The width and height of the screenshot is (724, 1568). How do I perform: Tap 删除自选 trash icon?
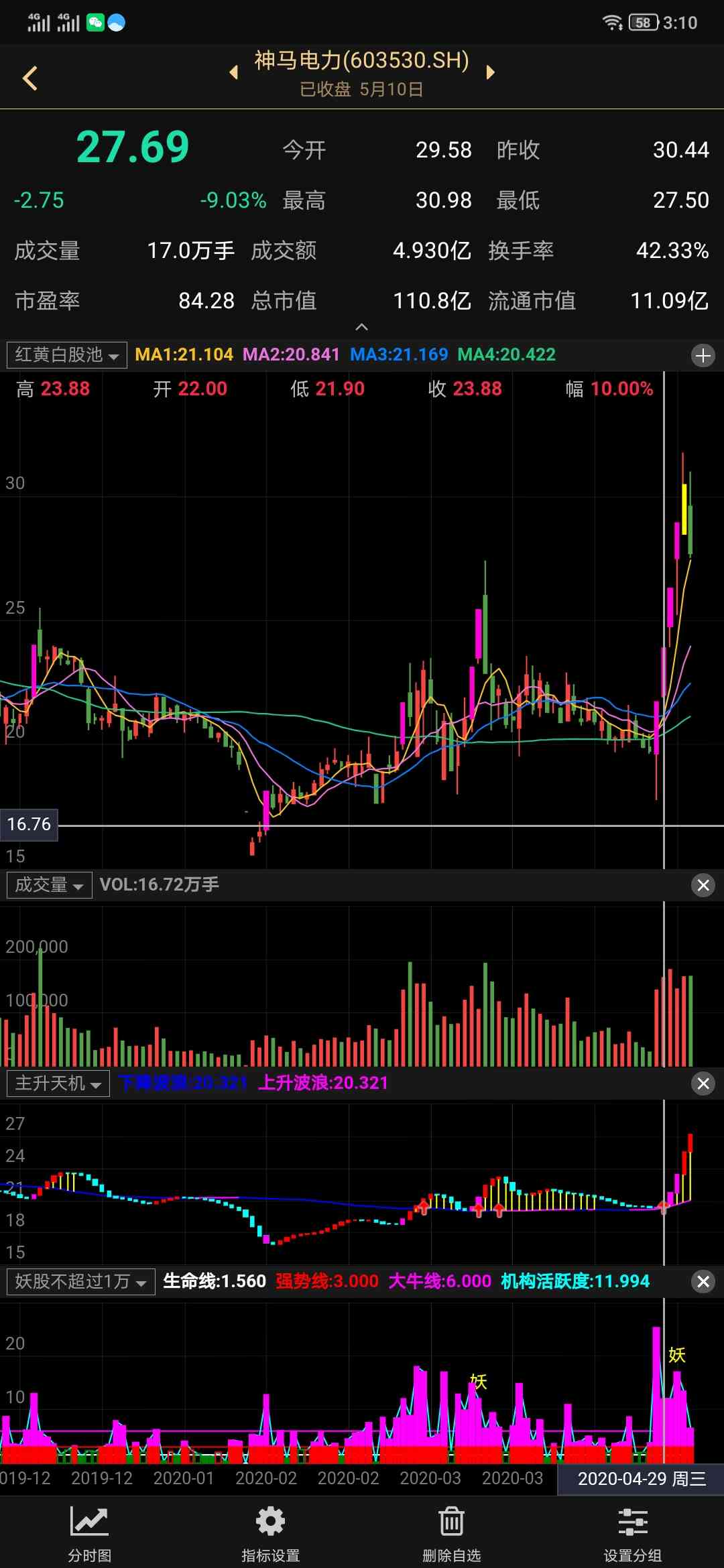(x=451, y=1532)
